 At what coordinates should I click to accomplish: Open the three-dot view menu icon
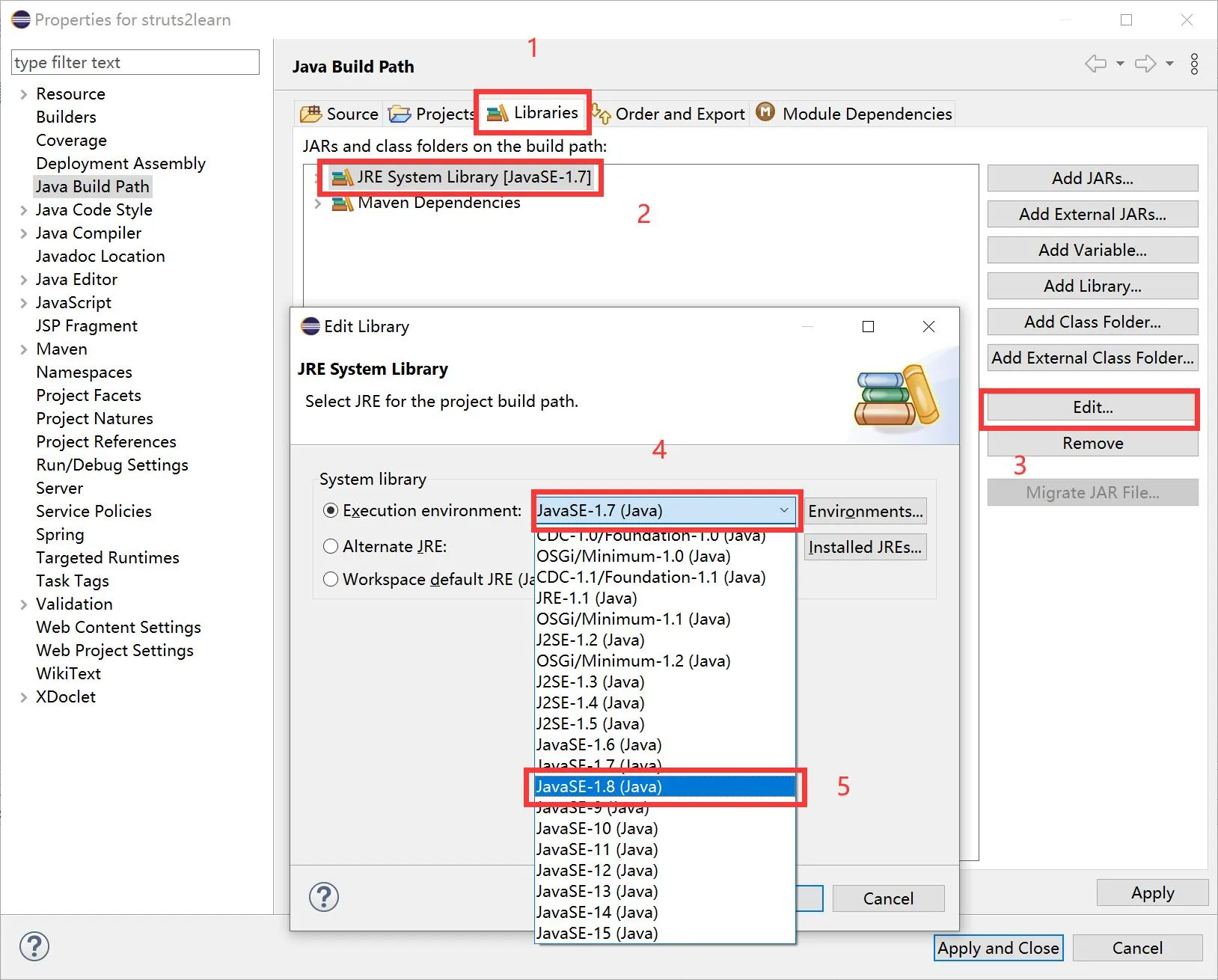click(1195, 64)
